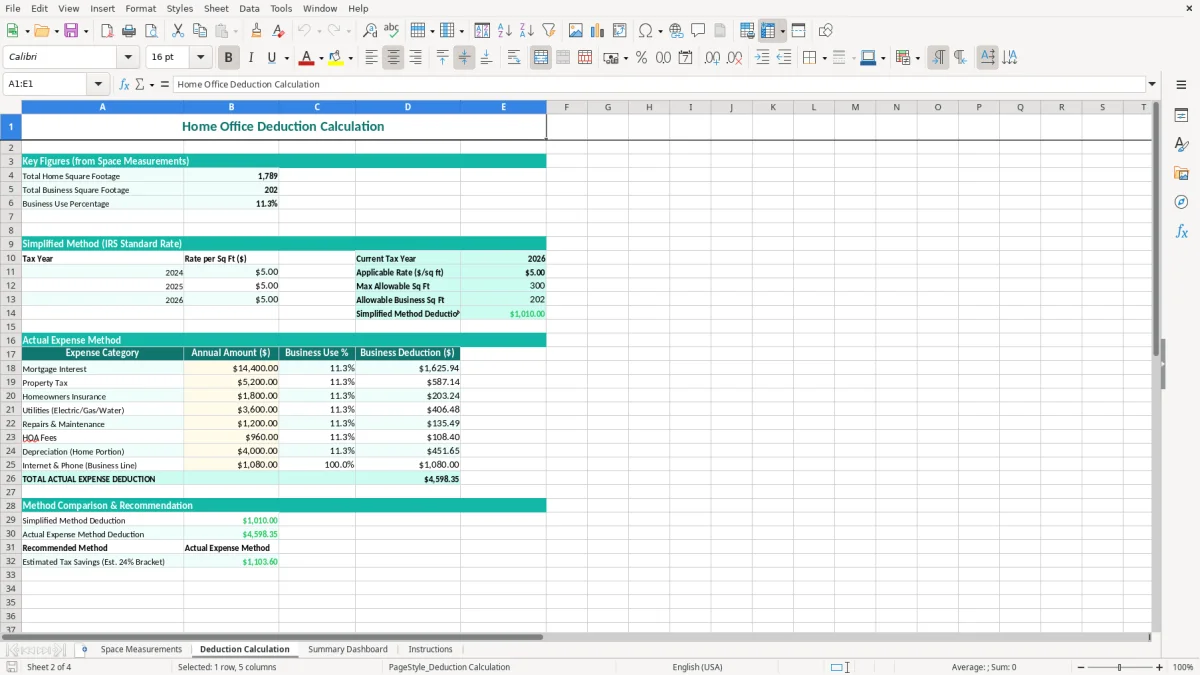Open the background color dropdown arrow
The image size is (1200, 675).
[351, 58]
